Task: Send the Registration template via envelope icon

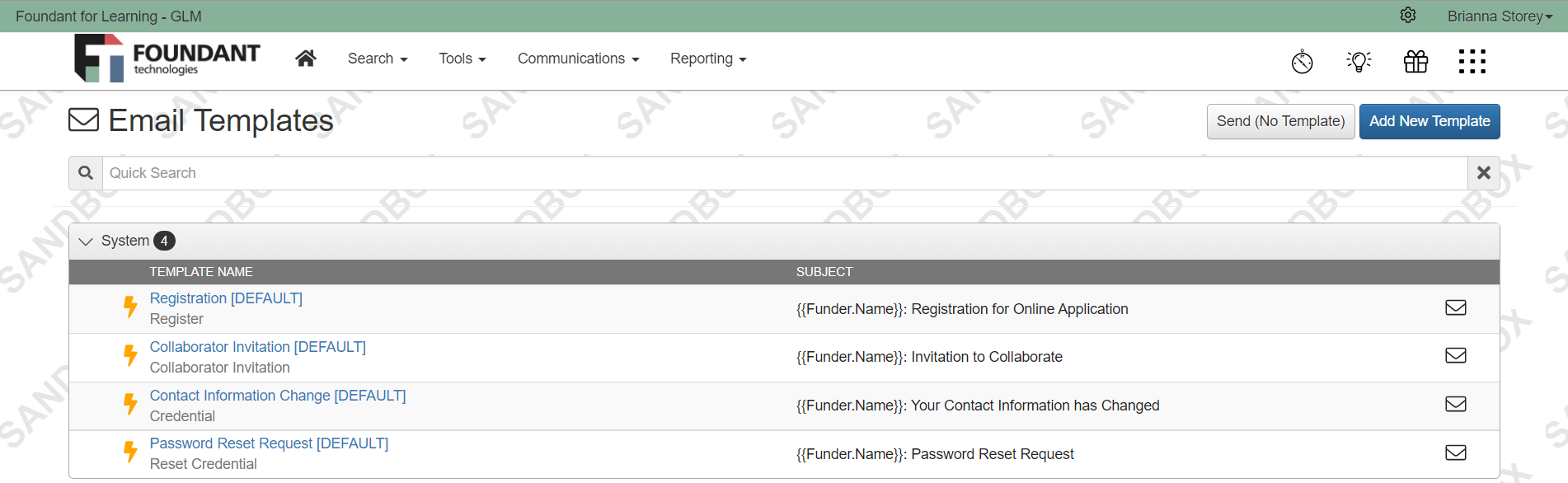Action: click(1456, 307)
